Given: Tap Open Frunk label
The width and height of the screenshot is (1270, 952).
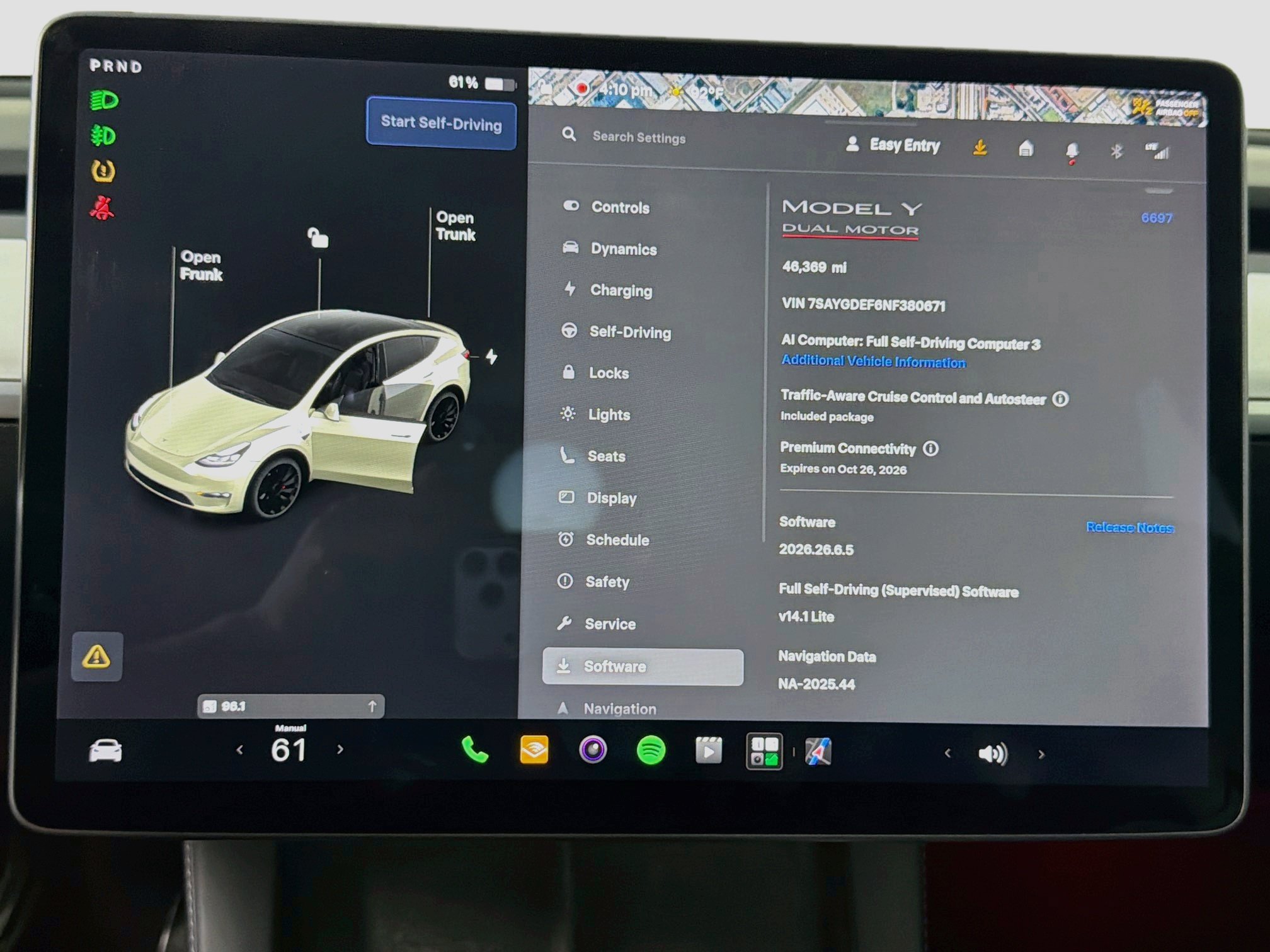Looking at the screenshot, I should click(201, 266).
